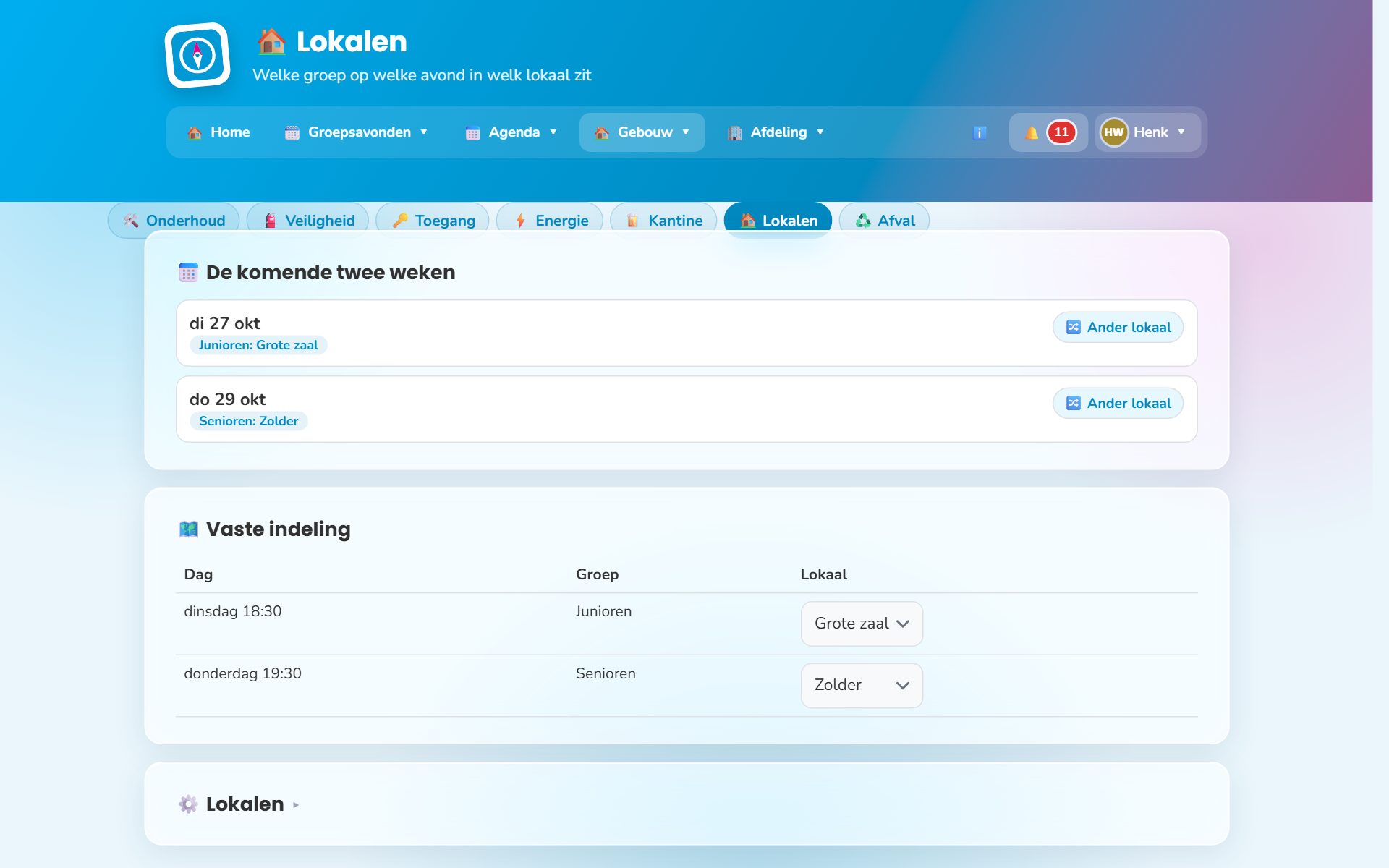Screen dimensions: 1389x868
Task: Open the Afdeling dropdown menu
Action: point(776,132)
